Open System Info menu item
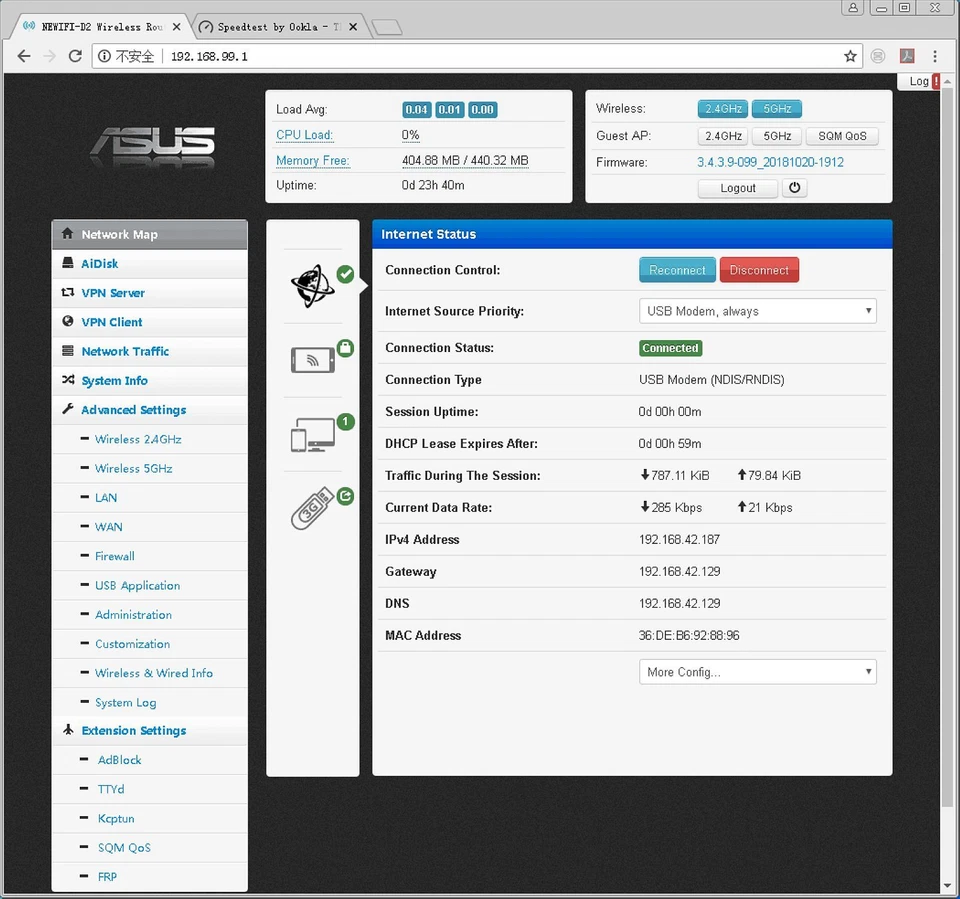The image size is (960, 899). [150, 381]
